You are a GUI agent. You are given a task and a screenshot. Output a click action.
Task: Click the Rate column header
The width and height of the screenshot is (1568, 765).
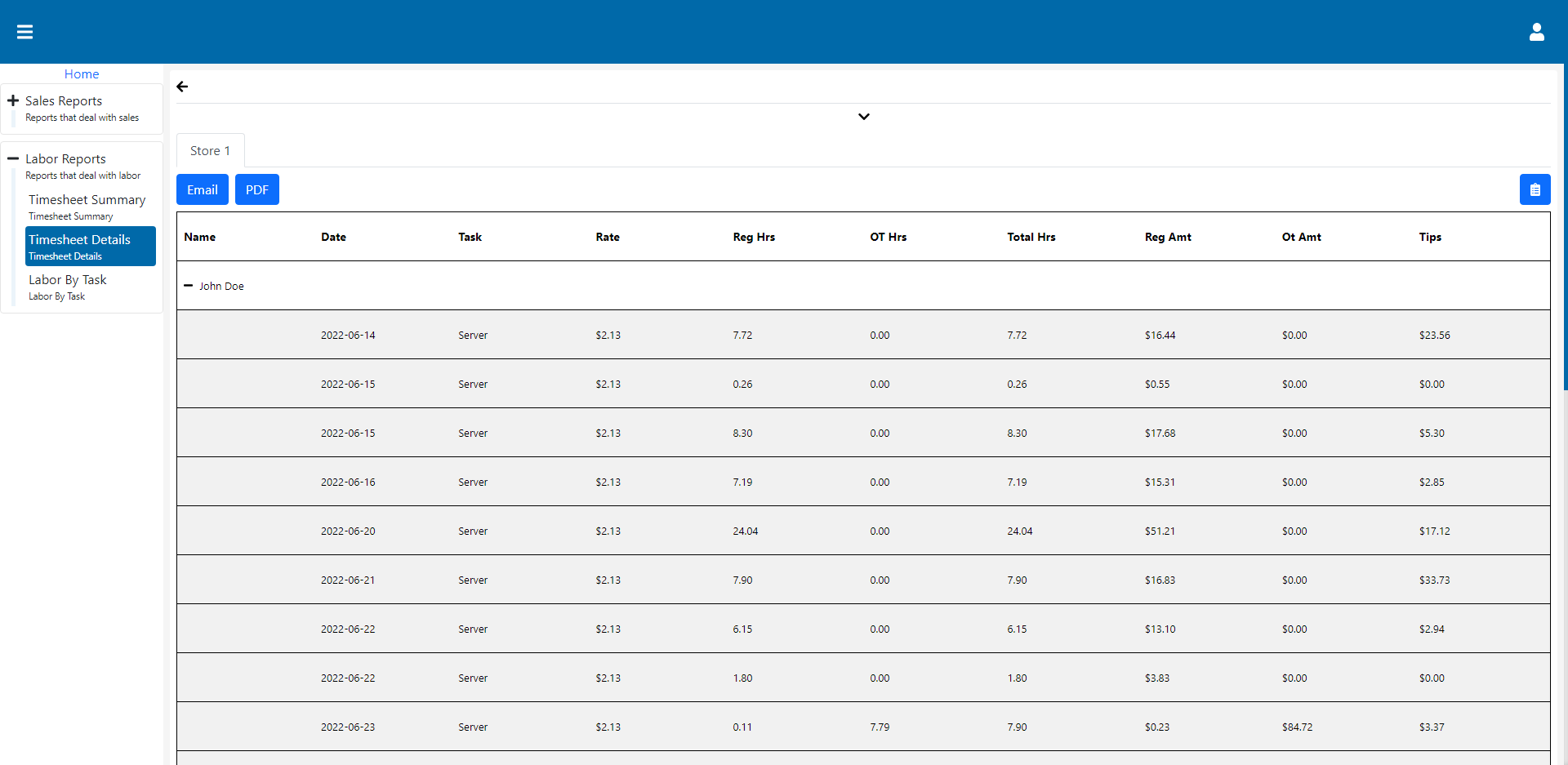coord(608,237)
